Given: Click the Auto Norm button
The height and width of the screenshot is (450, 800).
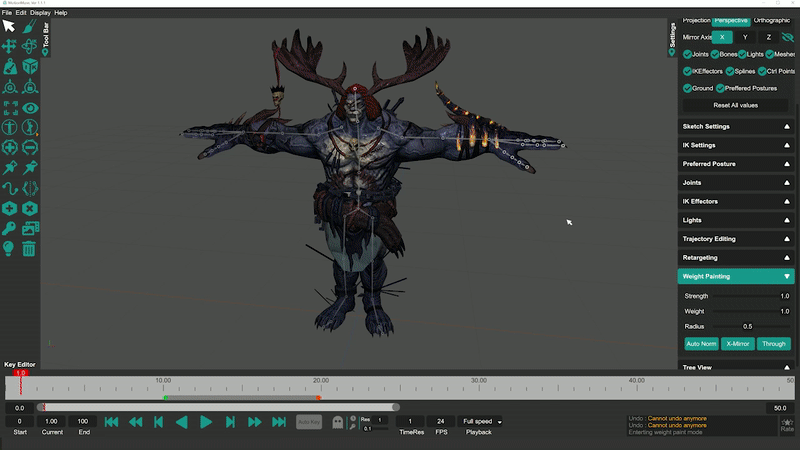Looking at the screenshot, I should click(701, 344).
